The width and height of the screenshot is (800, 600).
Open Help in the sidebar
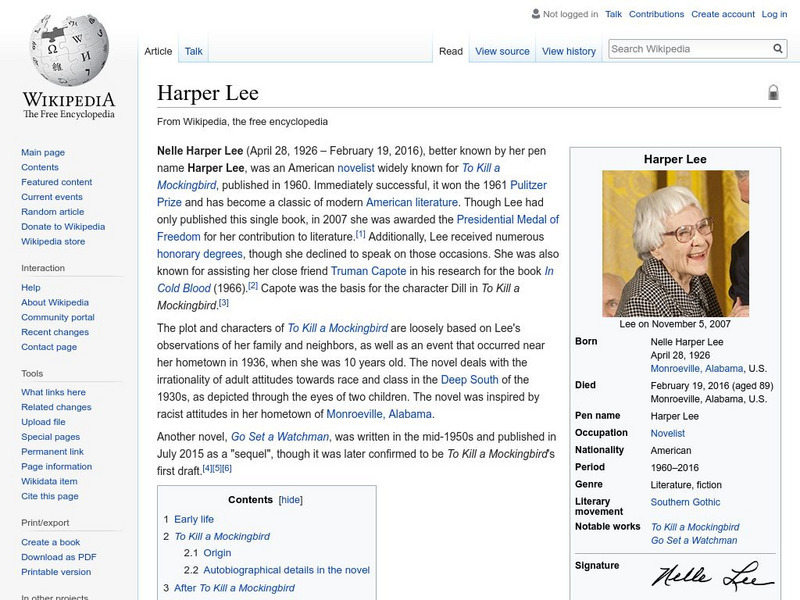[x=31, y=288]
